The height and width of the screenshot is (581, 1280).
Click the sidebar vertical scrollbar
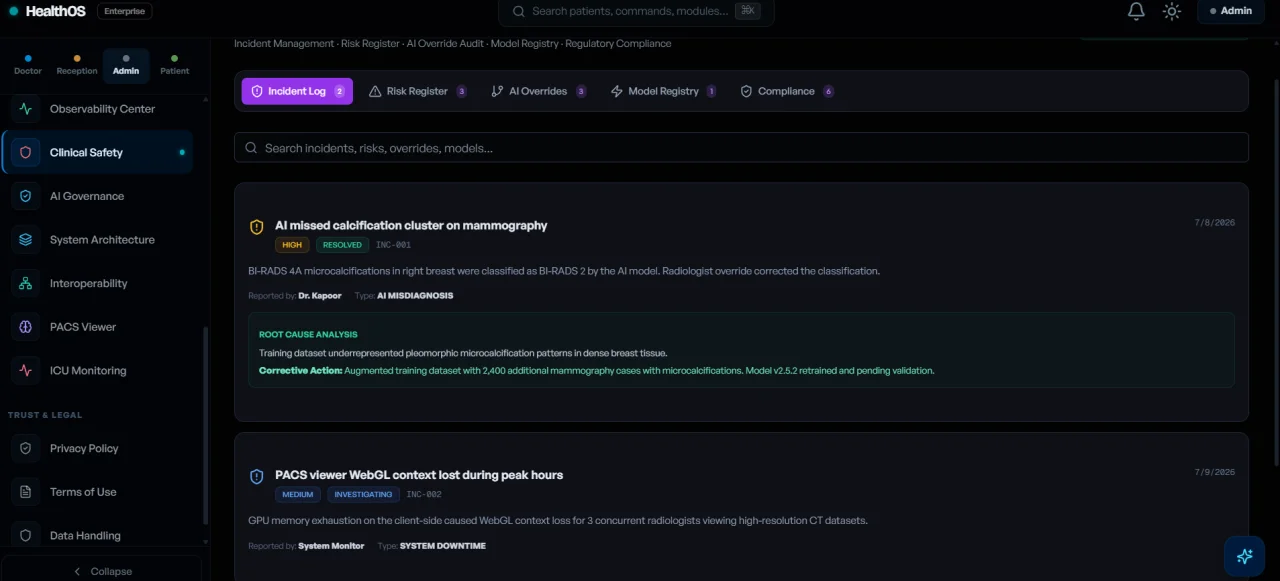coord(206,425)
